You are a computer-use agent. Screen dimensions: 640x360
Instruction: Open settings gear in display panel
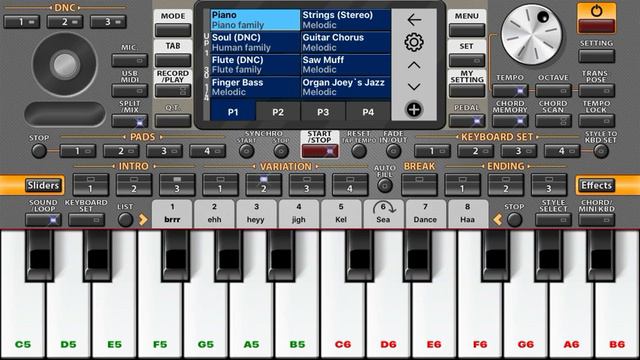click(414, 42)
